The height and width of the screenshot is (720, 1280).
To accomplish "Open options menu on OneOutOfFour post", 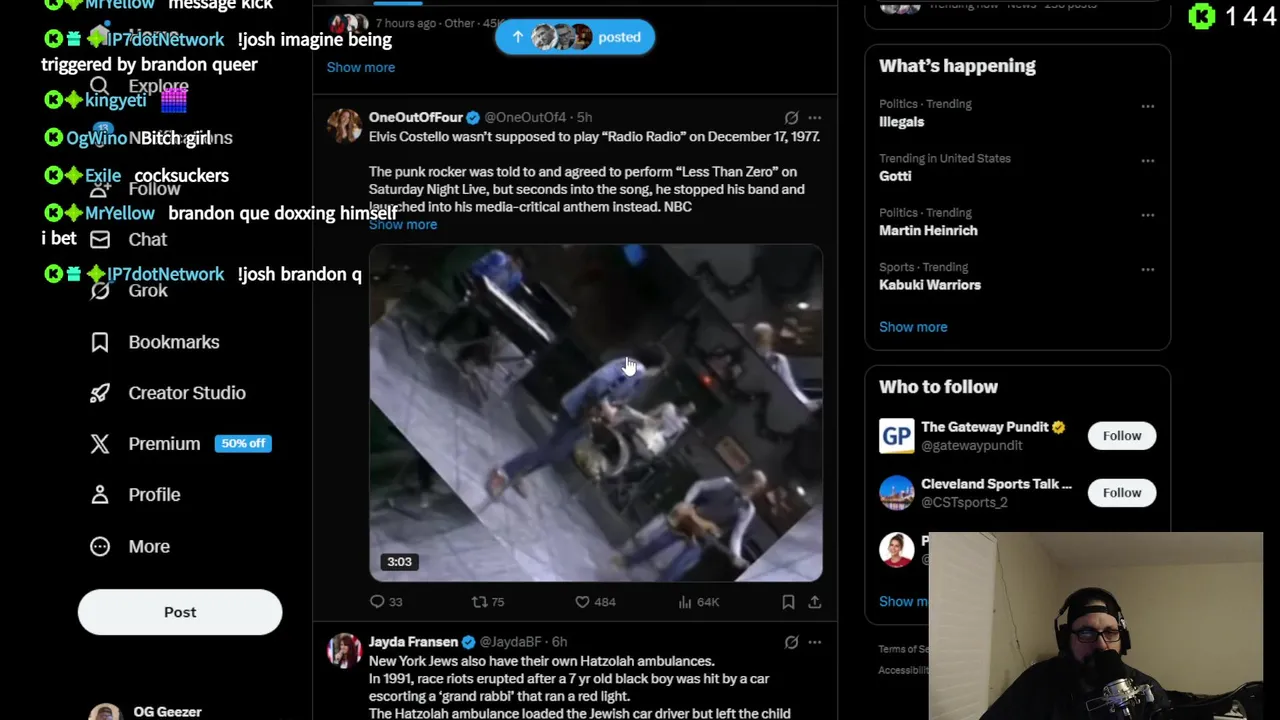I will (x=815, y=118).
